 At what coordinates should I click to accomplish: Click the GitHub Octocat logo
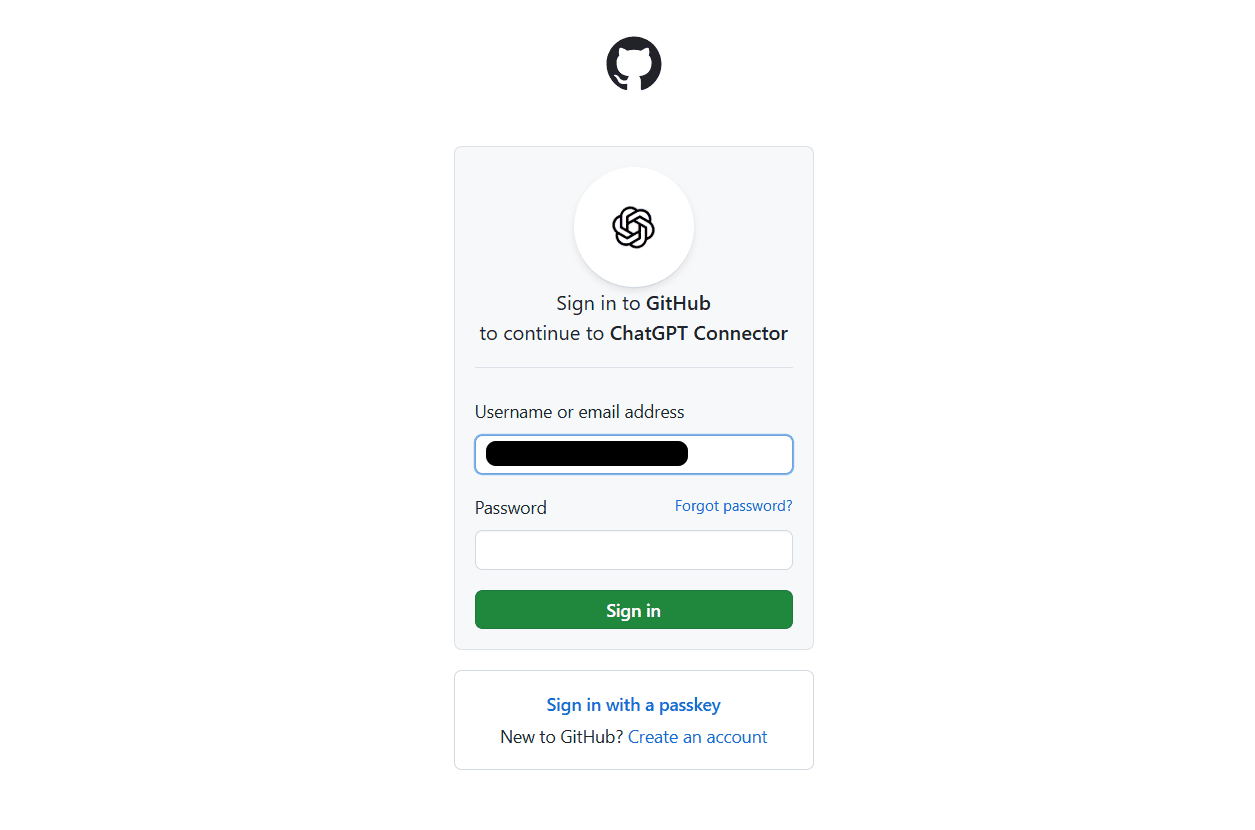[634, 64]
